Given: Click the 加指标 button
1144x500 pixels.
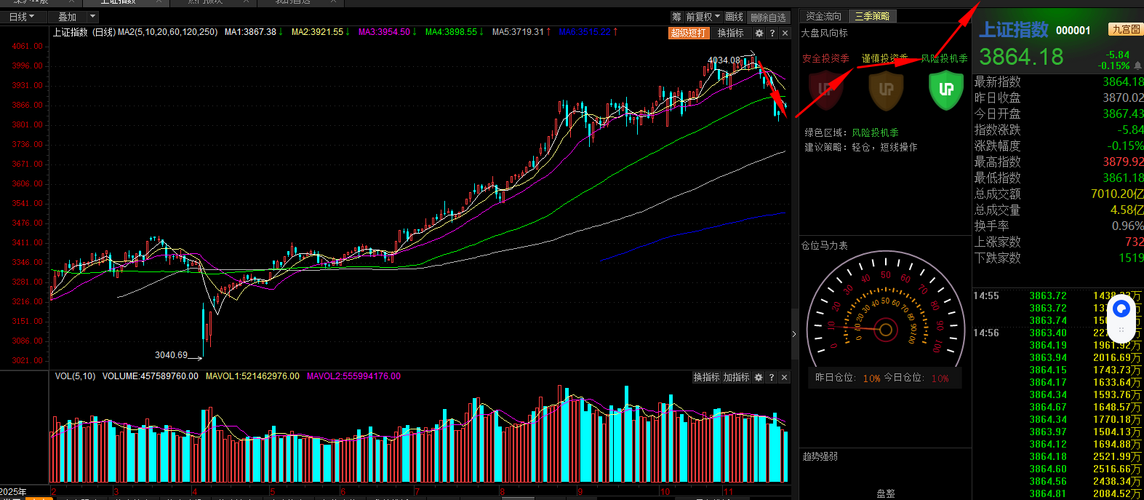Looking at the screenshot, I should pos(735,377).
